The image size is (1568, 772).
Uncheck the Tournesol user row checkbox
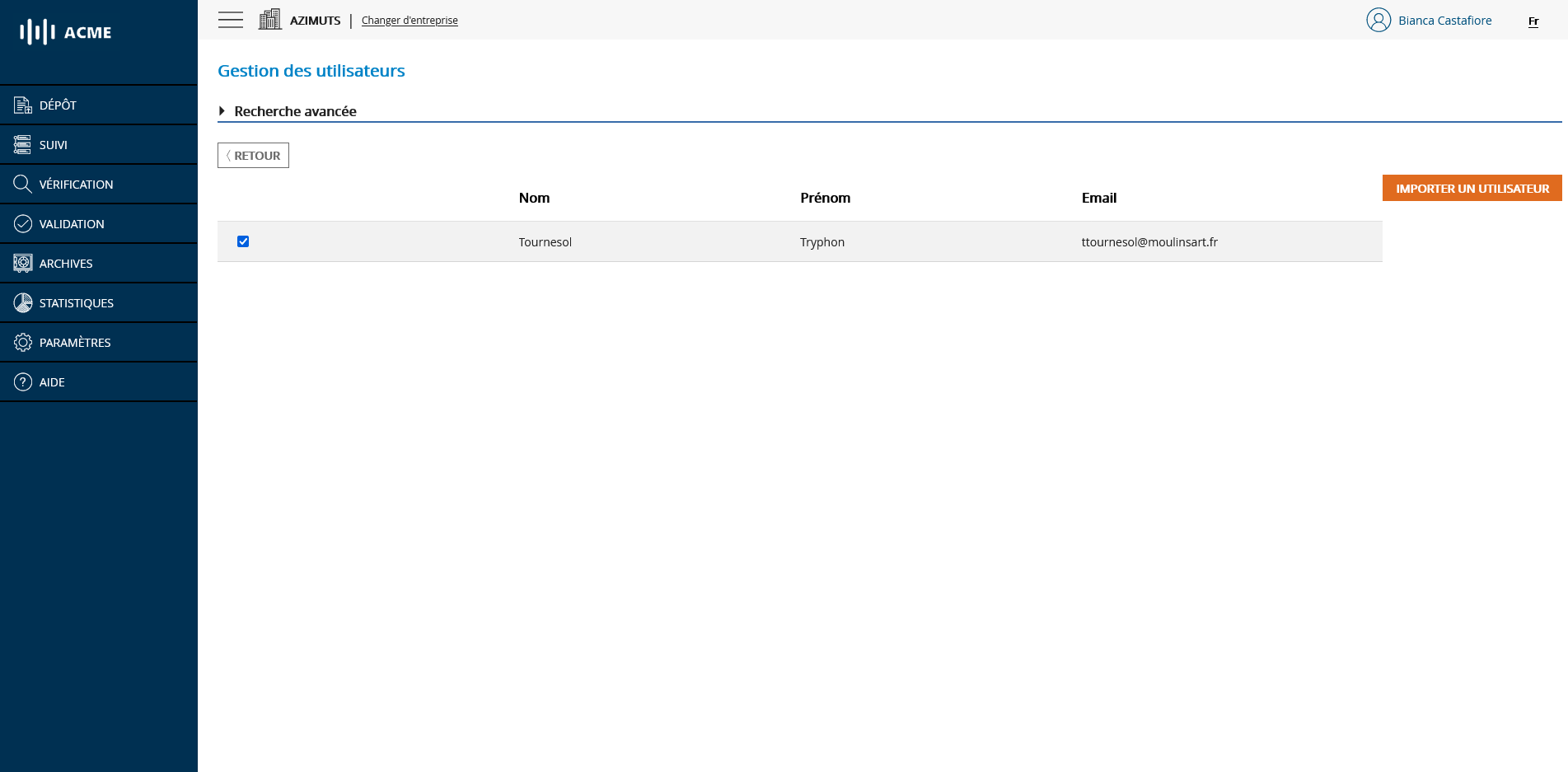point(242,241)
